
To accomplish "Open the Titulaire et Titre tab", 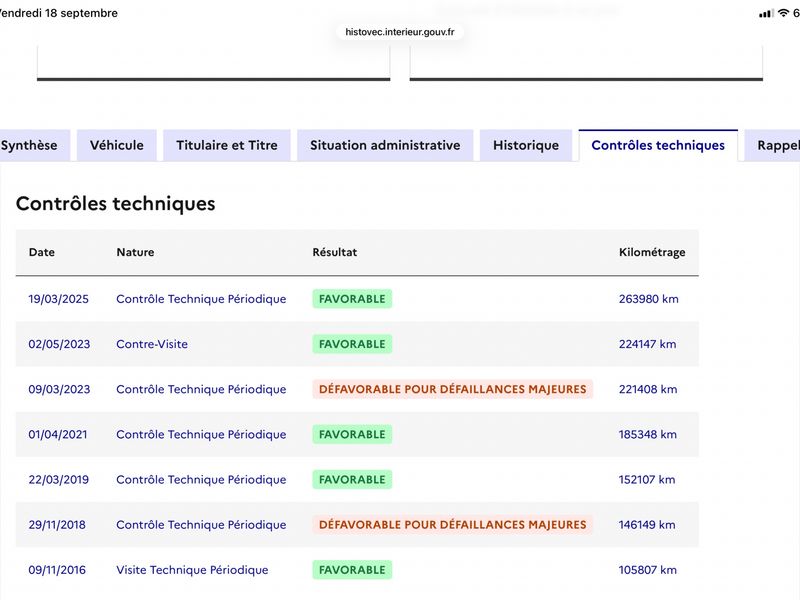I will [x=227, y=145].
